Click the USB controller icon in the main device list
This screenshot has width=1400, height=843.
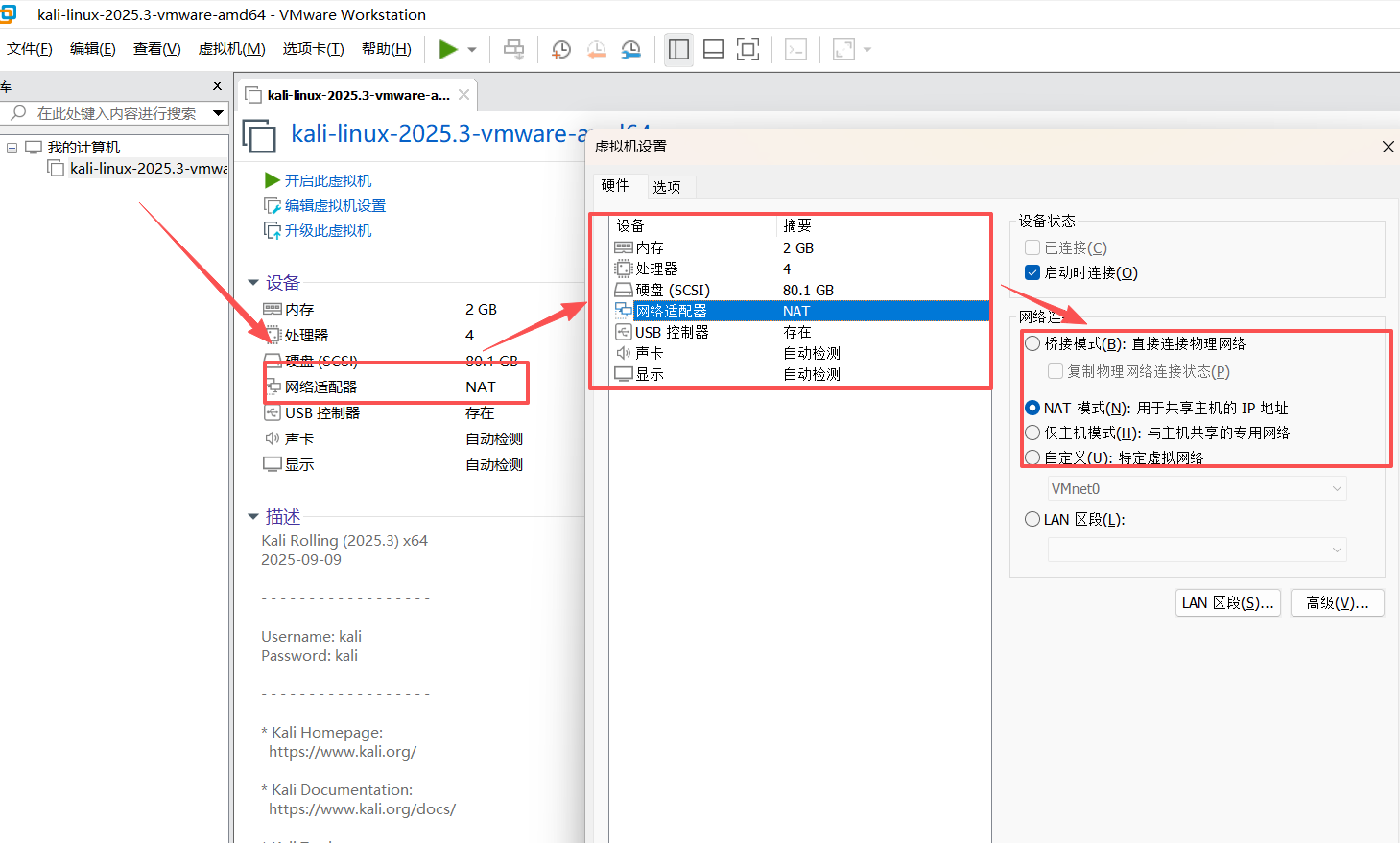[x=273, y=412]
